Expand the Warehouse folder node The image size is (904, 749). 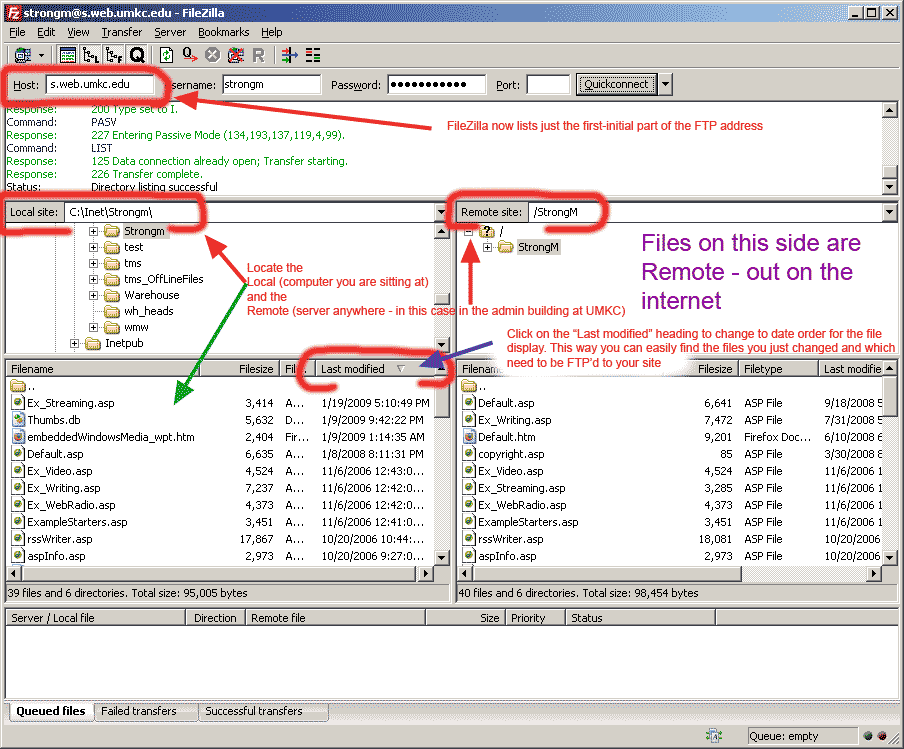point(93,295)
